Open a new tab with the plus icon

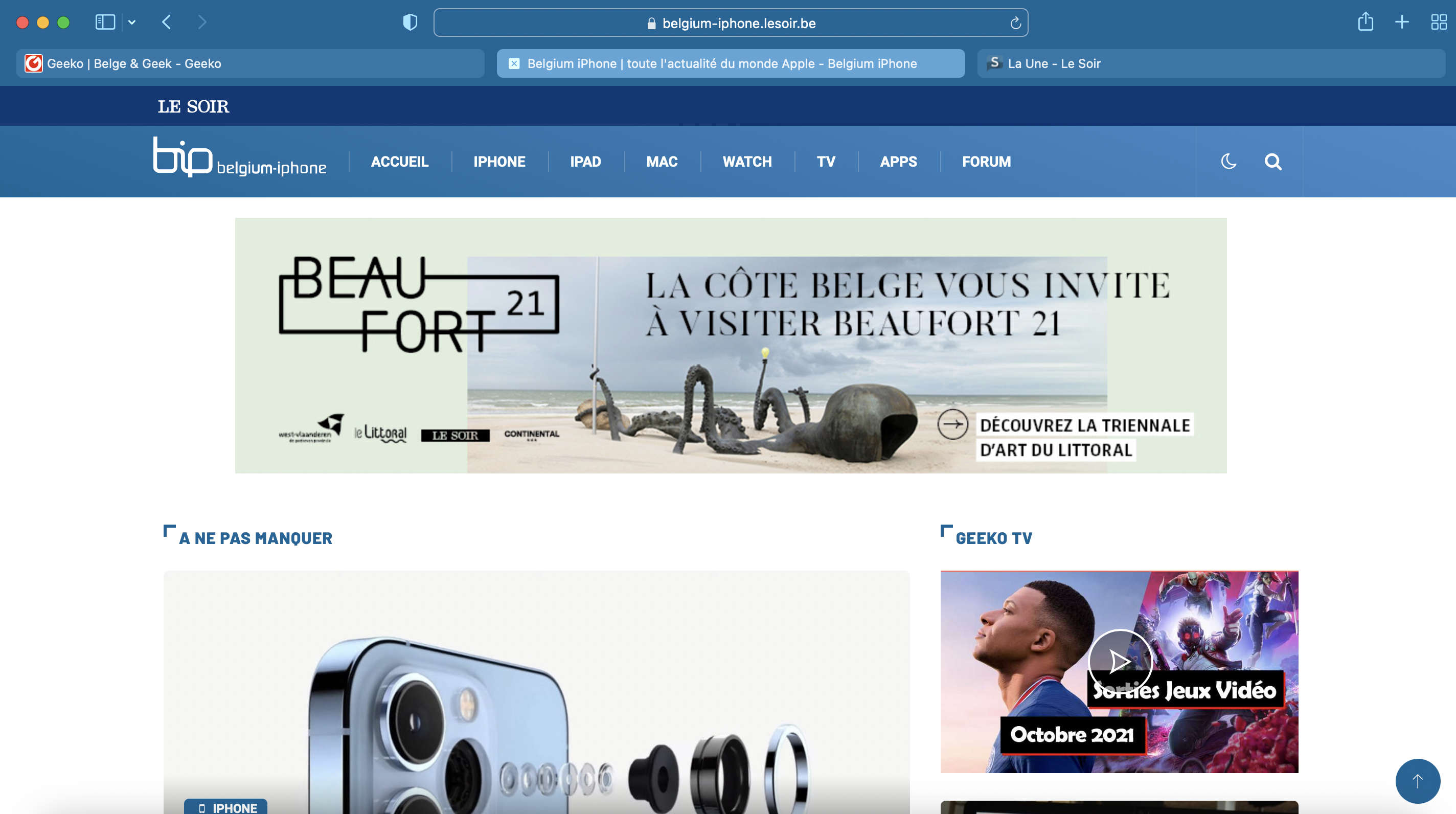[1402, 22]
